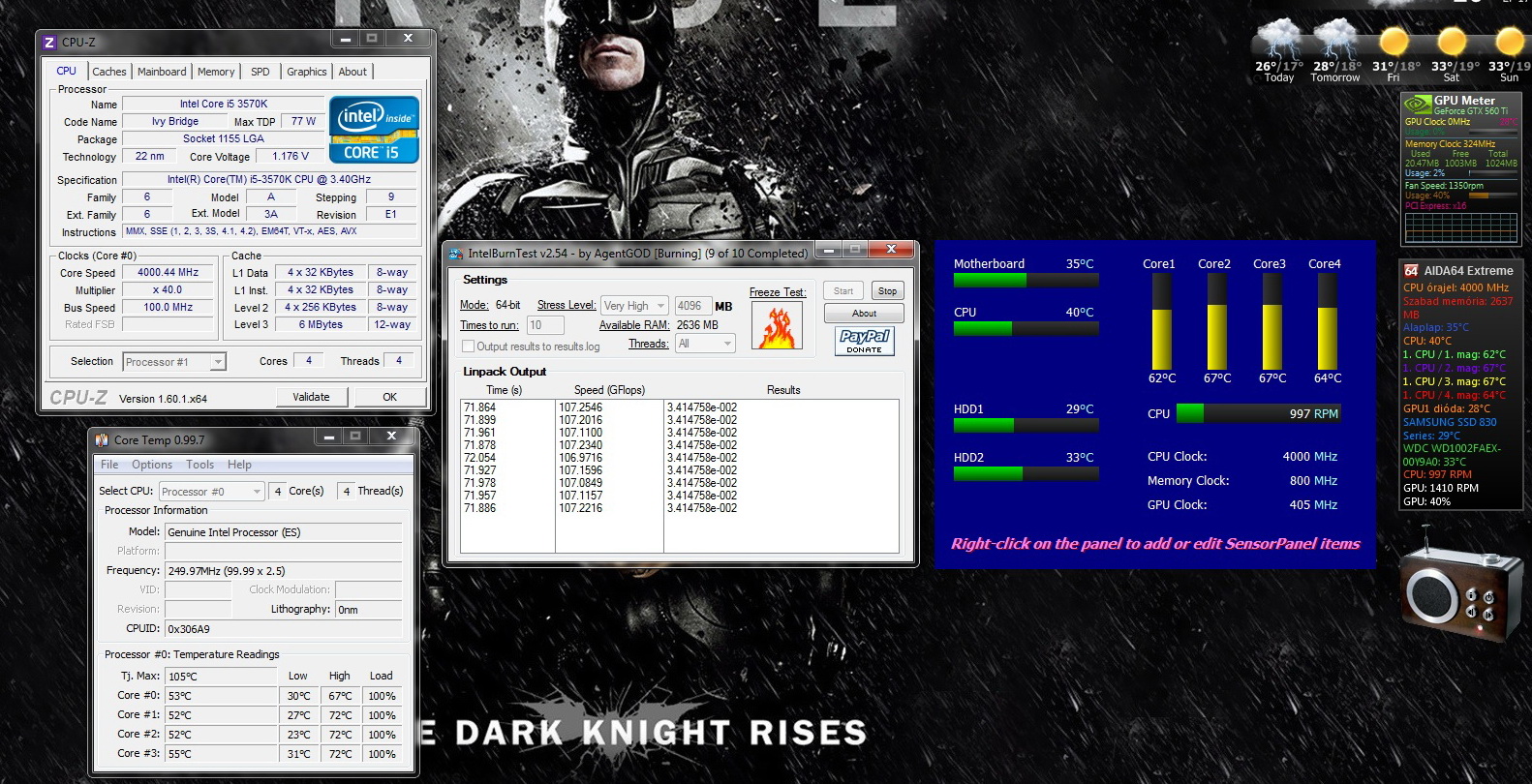Open the Processor #1 selection dropdown in CPU-Z
Image resolution: width=1532 pixels, height=784 pixels.
[x=174, y=362]
